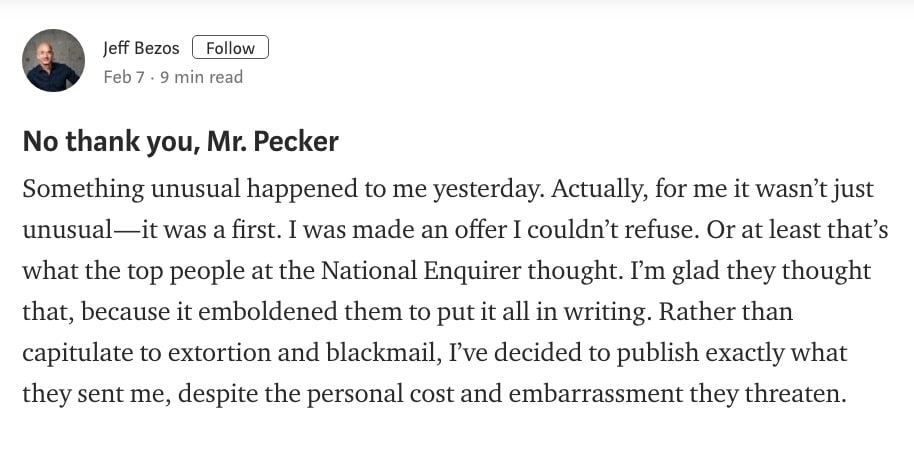Click the Follow button beside author name
This screenshot has width=914, height=450.
[230, 48]
